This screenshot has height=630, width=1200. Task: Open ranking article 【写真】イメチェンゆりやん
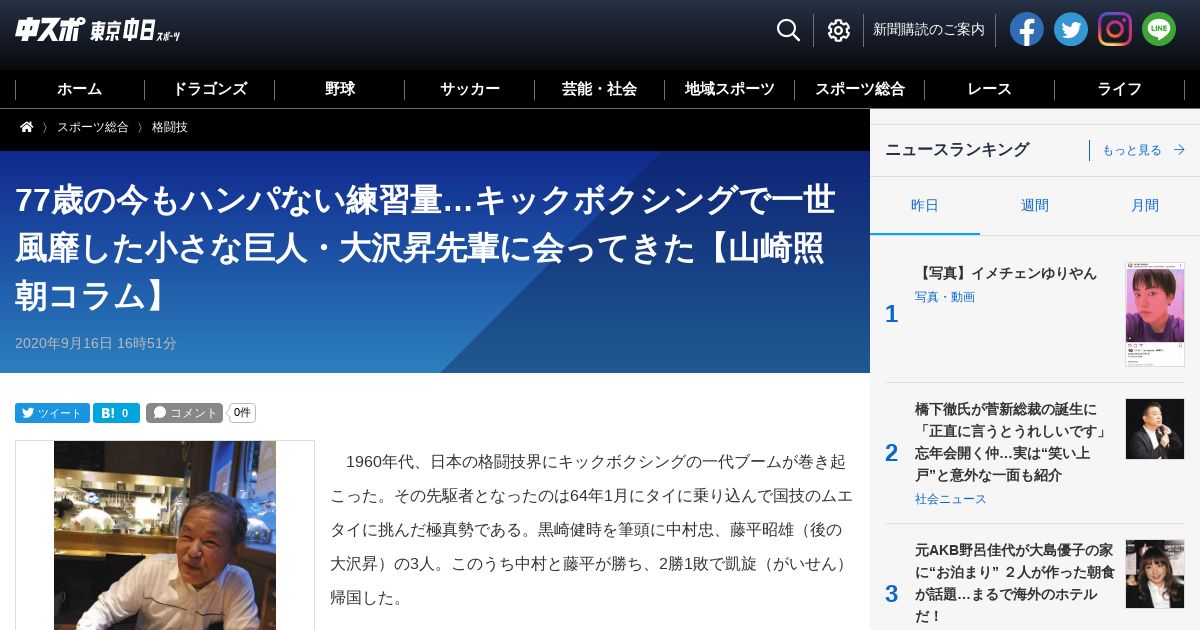coord(1006,273)
